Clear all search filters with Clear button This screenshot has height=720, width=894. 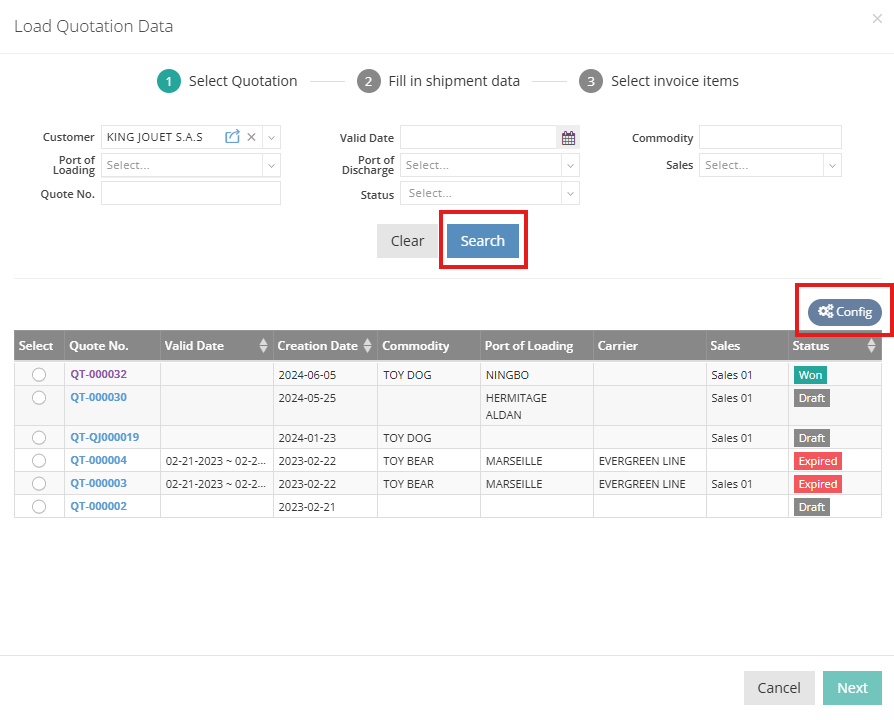click(408, 240)
